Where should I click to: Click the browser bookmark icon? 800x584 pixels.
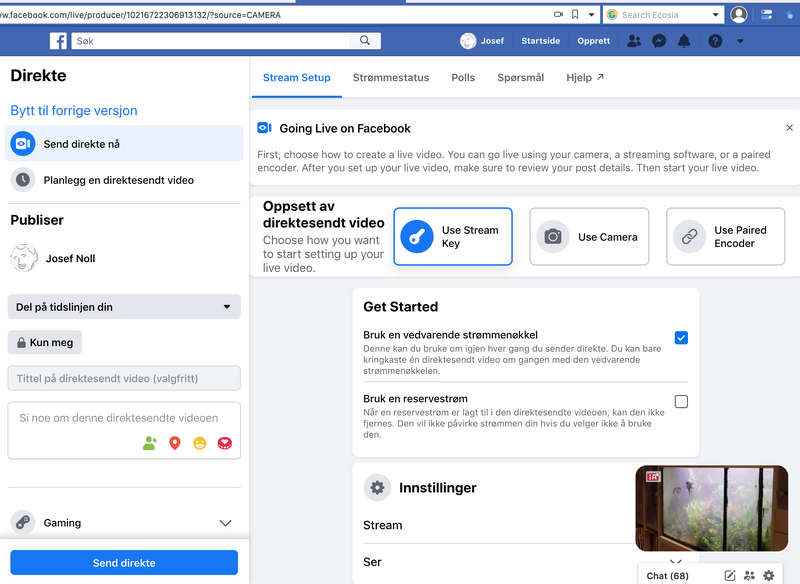pos(575,15)
